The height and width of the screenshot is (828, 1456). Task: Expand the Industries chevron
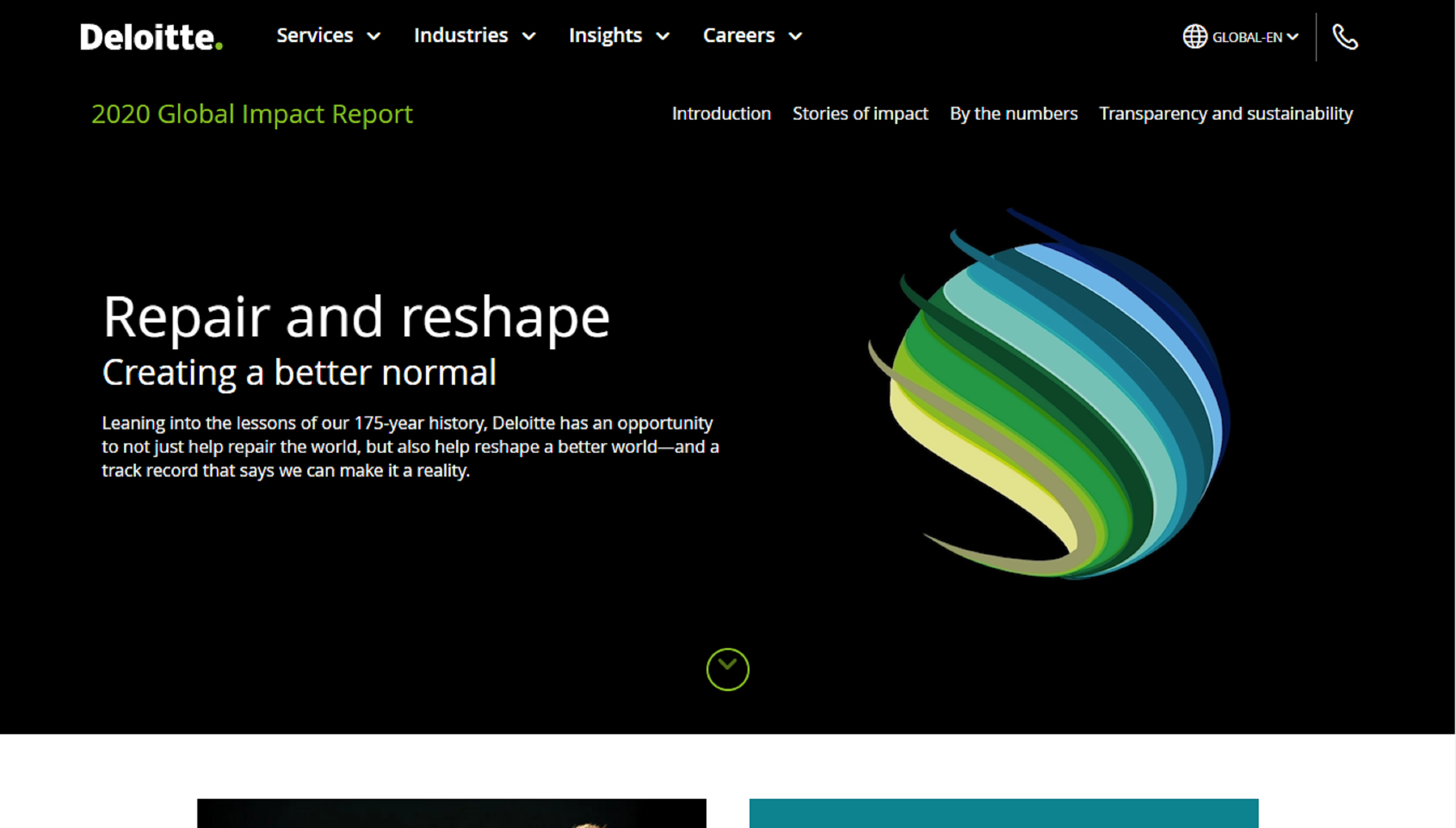click(529, 36)
